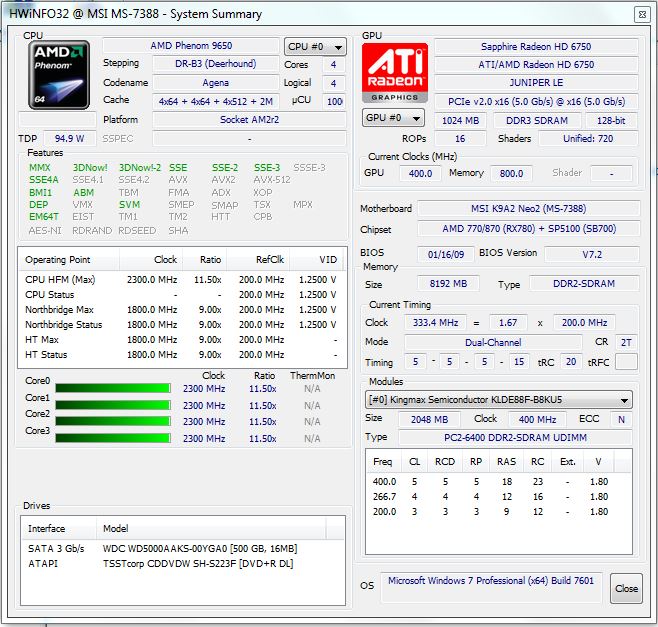The height and width of the screenshot is (627, 658).
Task: Click the Freq column header in module table
Action: coord(384,462)
